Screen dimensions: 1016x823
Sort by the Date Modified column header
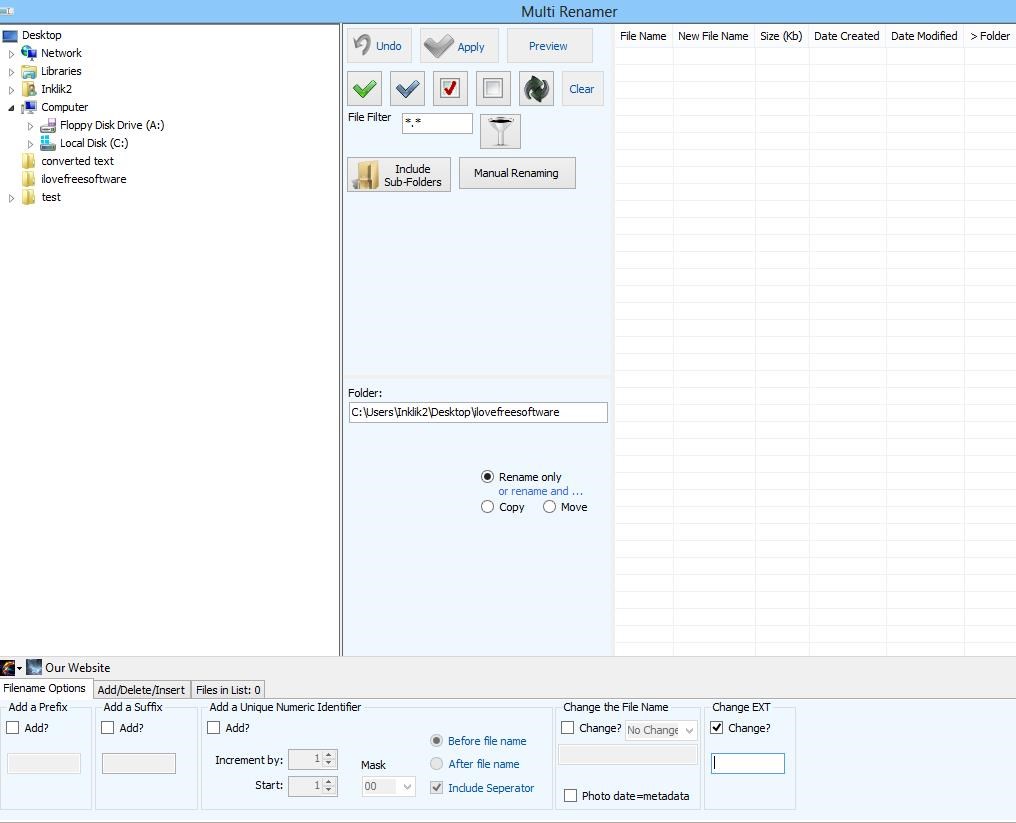tap(924, 36)
